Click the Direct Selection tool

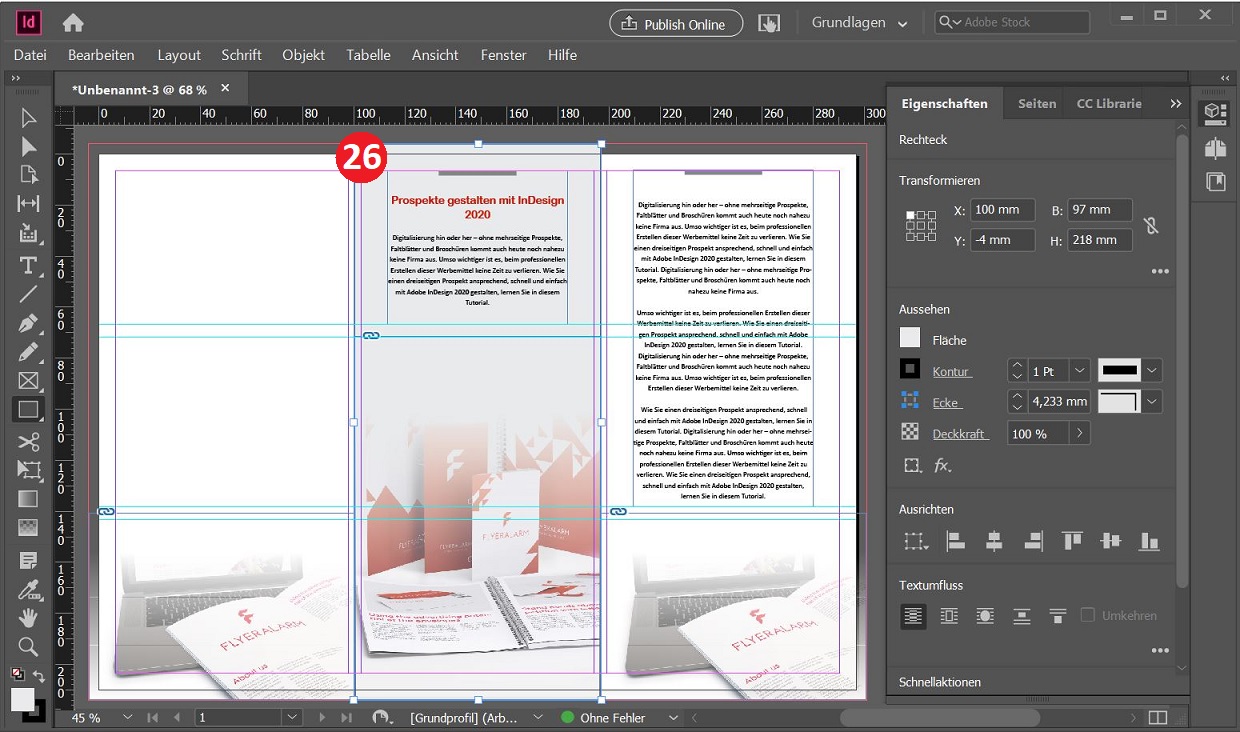pyautogui.click(x=28, y=147)
